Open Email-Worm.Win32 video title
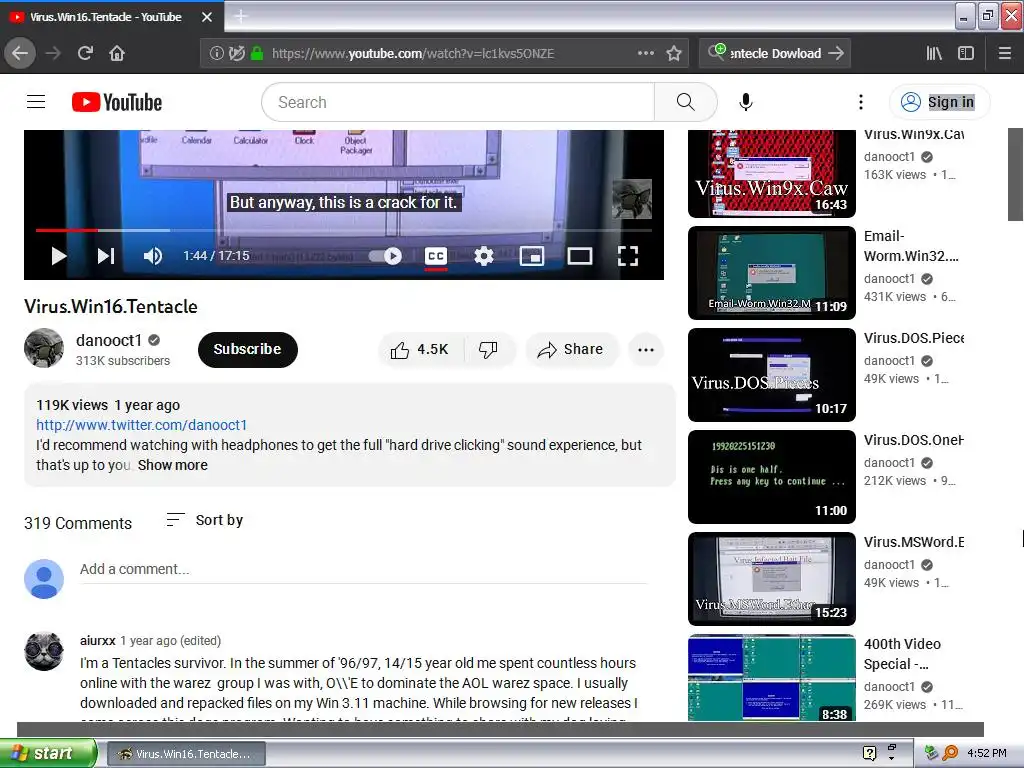Viewport: 1024px width, 768px height. tap(912, 246)
